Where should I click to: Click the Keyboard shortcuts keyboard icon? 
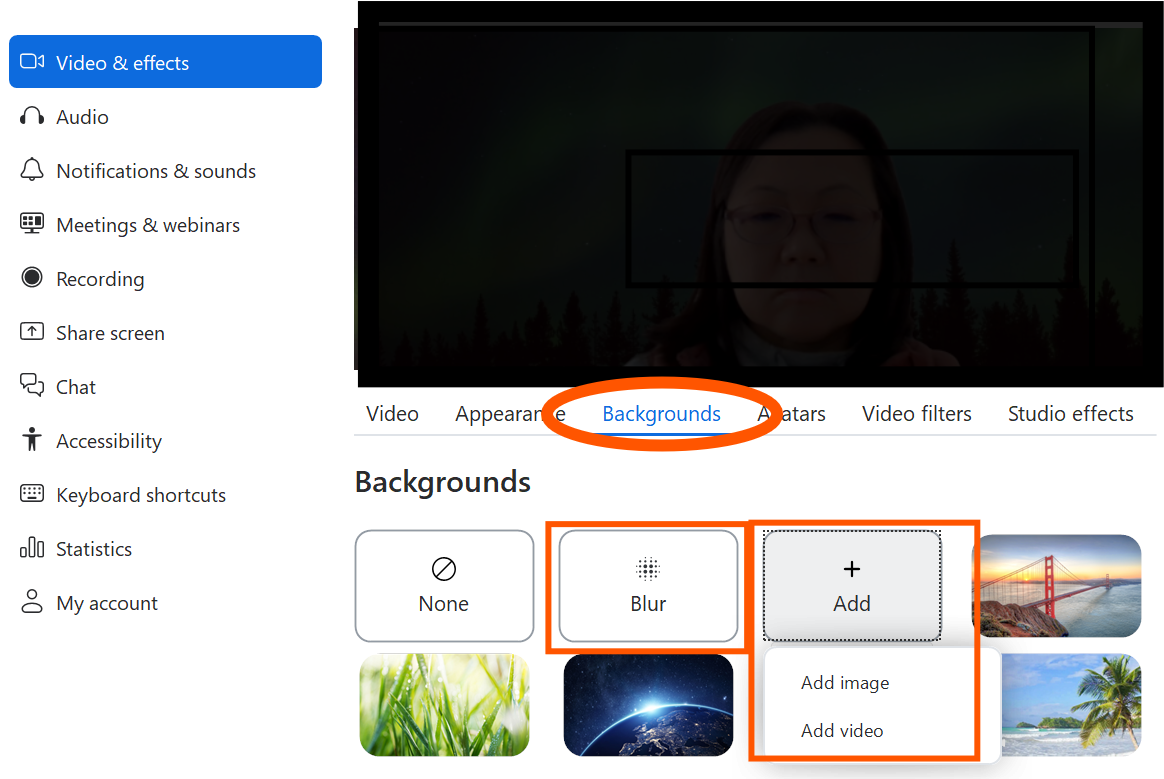[x=32, y=493]
